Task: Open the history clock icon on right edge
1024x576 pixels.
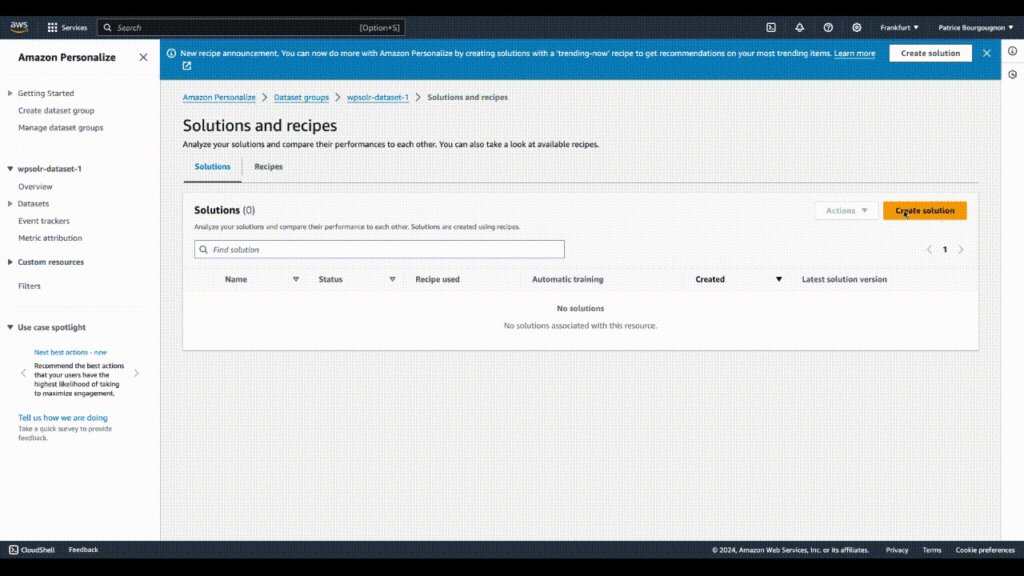Action: (x=1012, y=74)
